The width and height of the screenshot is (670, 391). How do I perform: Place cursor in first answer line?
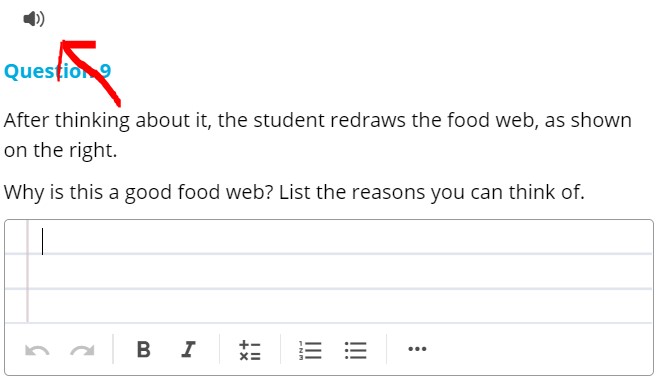pos(340,238)
